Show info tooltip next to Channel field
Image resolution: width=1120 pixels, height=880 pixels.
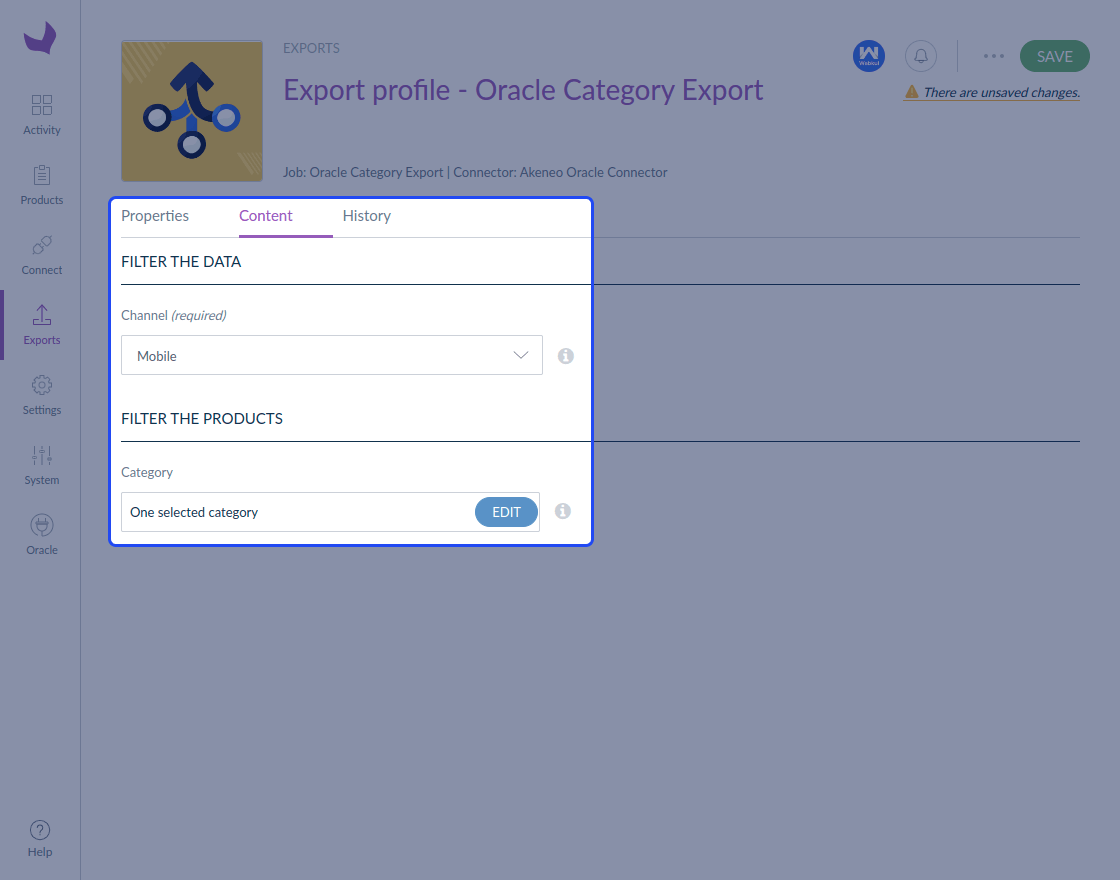tap(566, 356)
